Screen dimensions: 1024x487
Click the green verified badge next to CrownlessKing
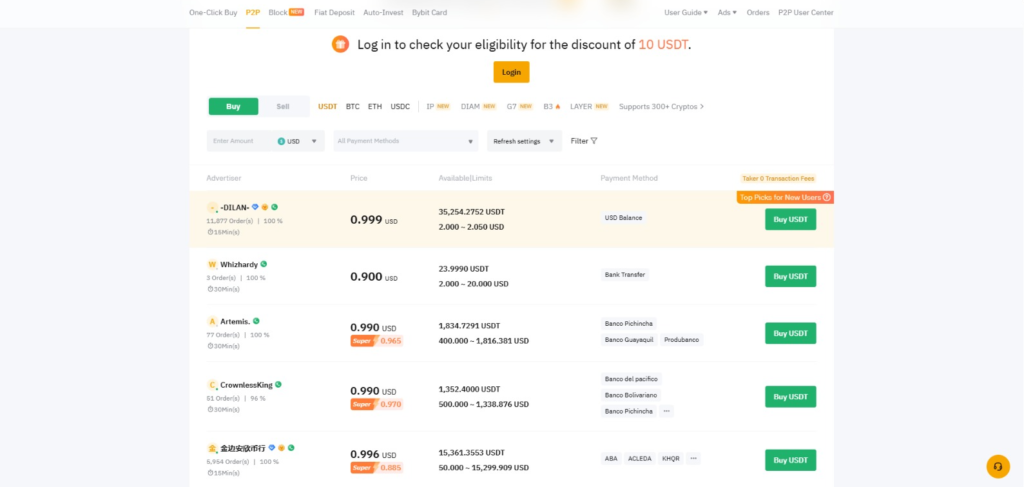click(x=278, y=385)
